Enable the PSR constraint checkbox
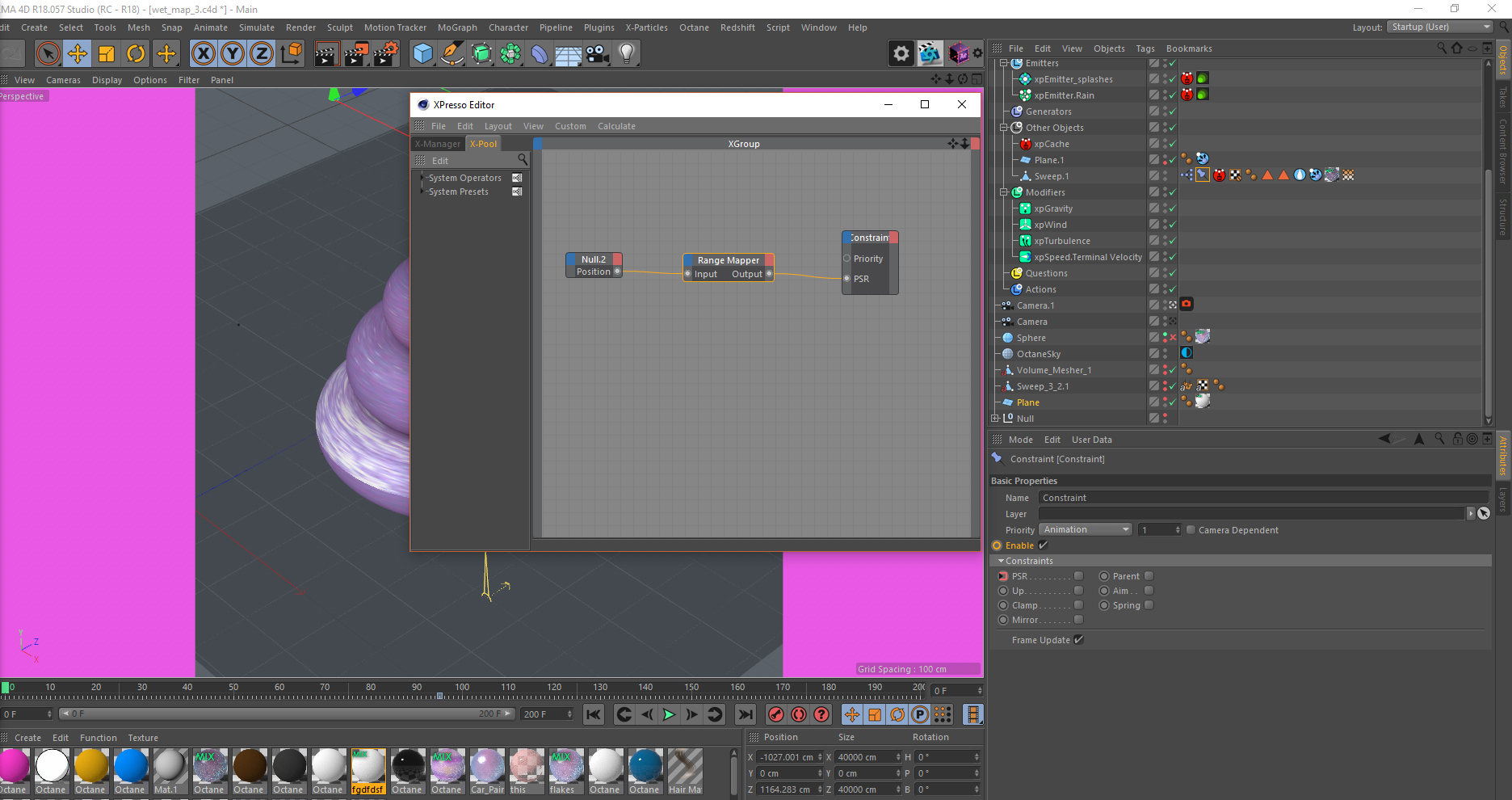The width and height of the screenshot is (1512, 800). tap(1078, 576)
